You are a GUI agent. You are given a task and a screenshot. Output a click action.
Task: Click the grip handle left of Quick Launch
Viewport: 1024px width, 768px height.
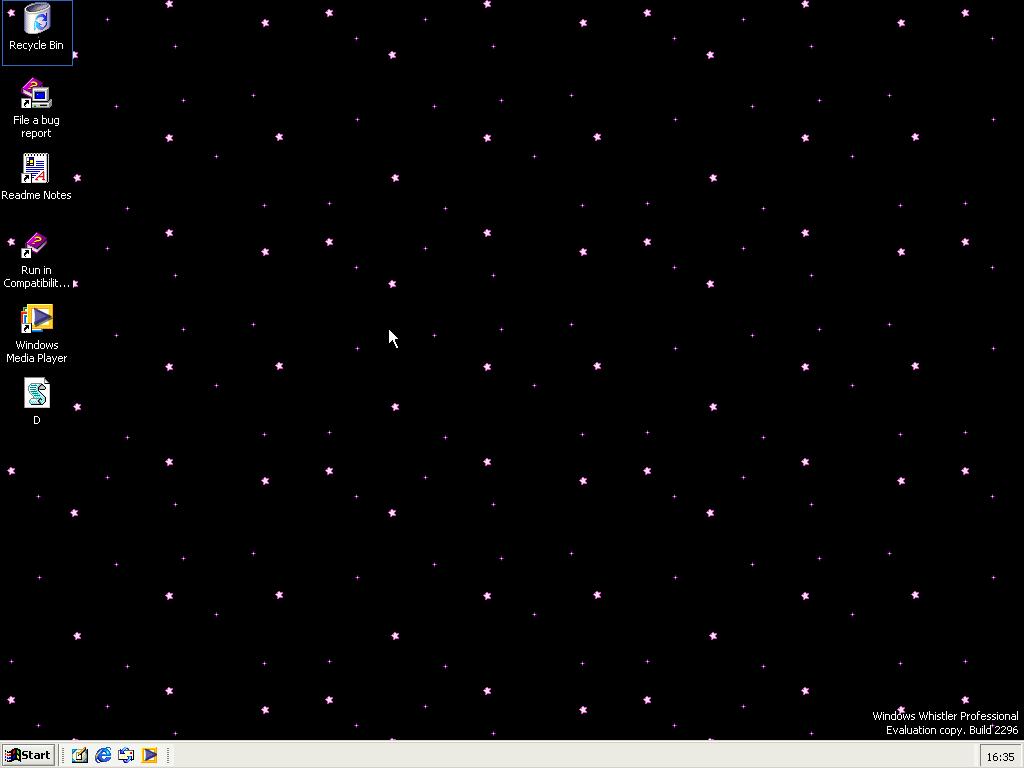63,755
